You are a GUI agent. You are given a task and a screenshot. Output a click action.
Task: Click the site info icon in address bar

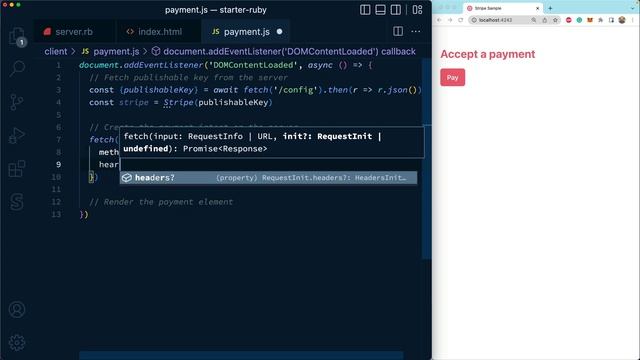pyautogui.click(x=474, y=20)
